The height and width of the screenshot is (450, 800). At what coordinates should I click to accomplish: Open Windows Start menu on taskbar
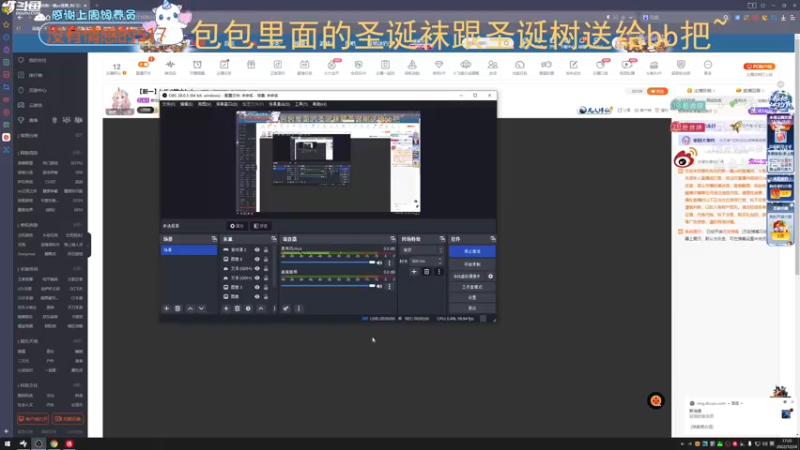click(x=7, y=443)
